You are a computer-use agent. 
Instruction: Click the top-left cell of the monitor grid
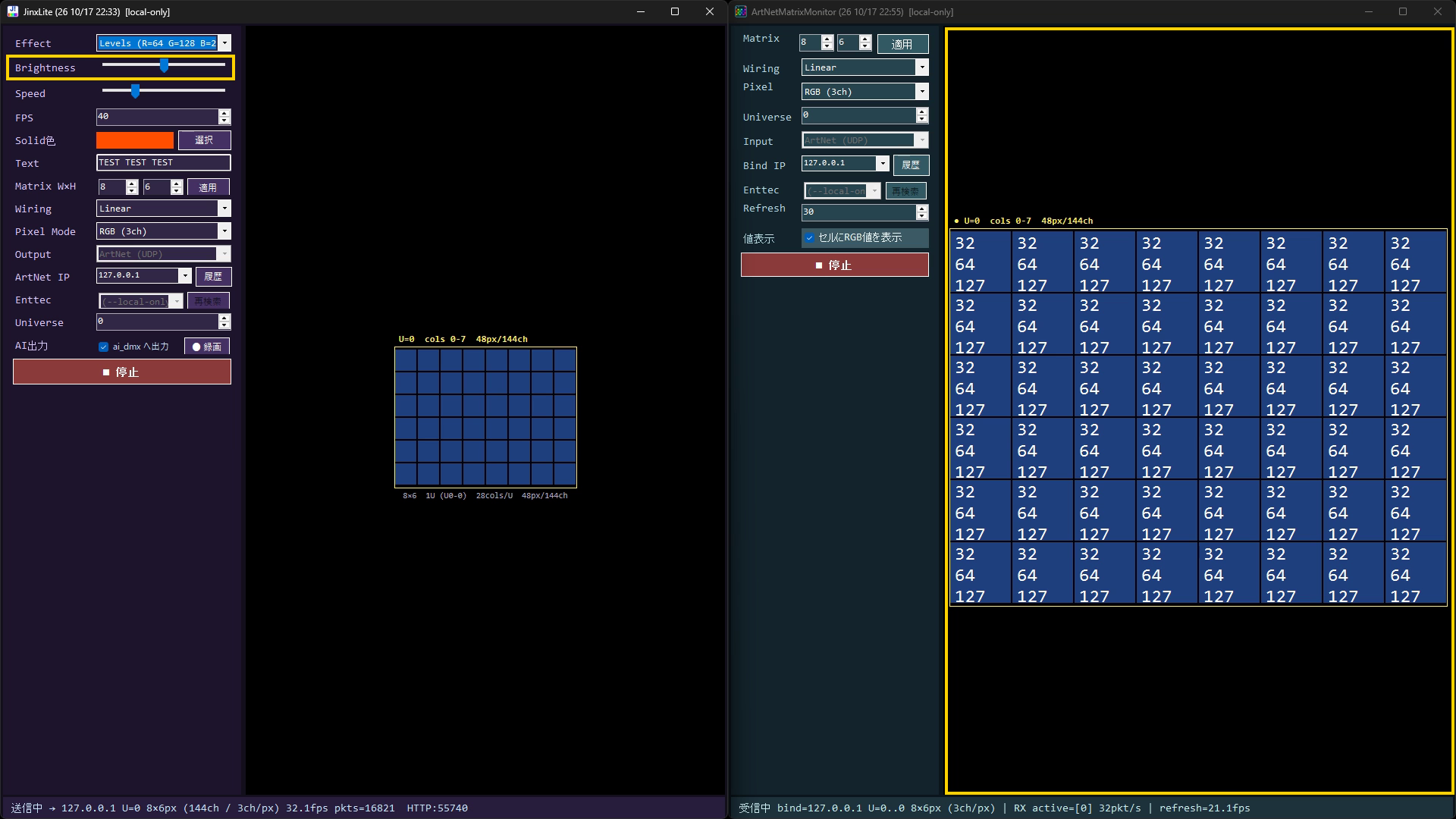click(981, 262)
